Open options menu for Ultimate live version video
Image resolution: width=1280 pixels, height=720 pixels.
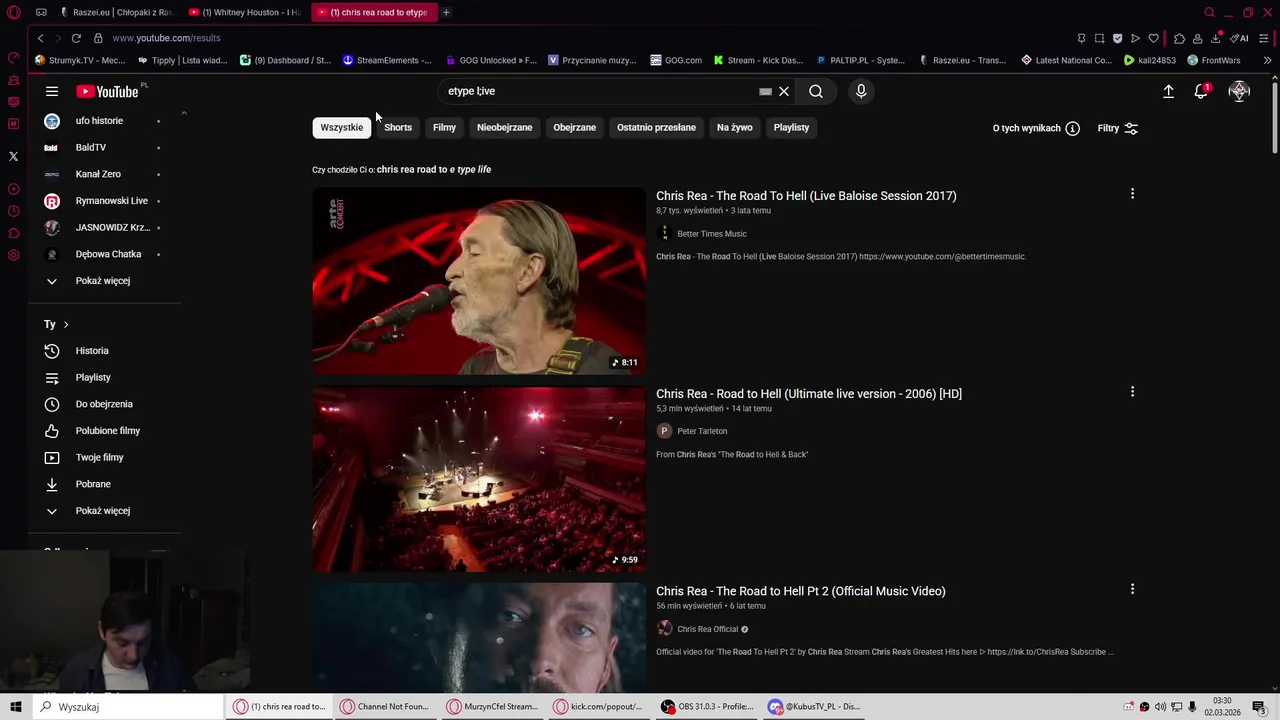tap(1132, 392)
